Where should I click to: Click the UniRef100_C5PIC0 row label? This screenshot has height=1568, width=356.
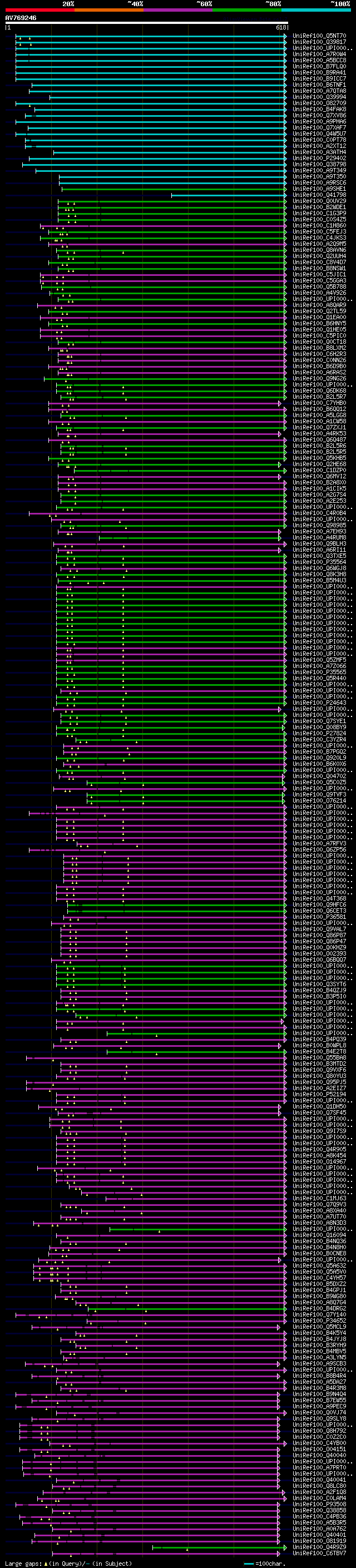click(319, 336)
